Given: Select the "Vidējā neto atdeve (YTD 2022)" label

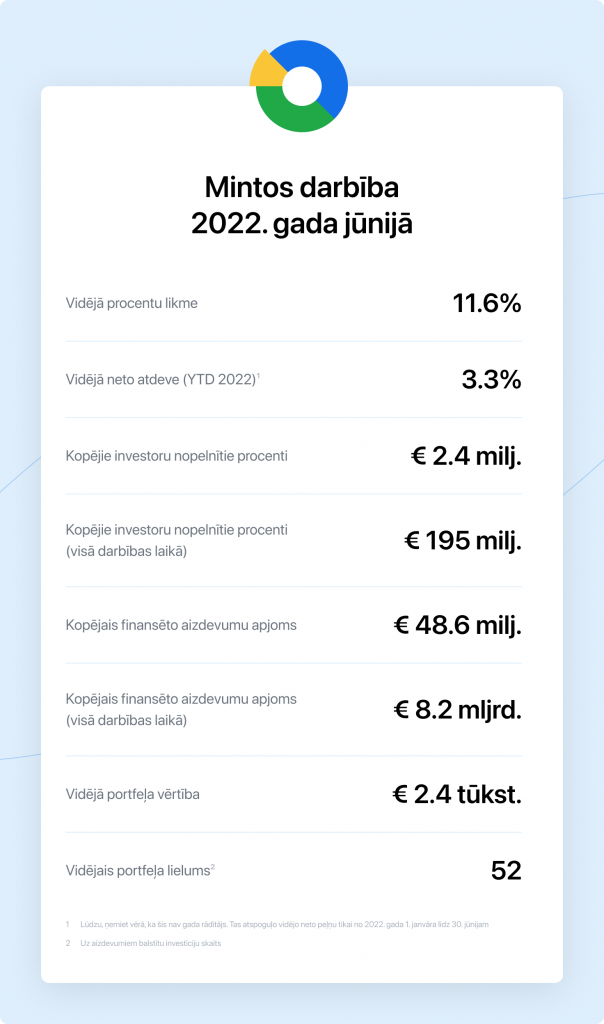Looking at the screenshot, I should 162,380.
